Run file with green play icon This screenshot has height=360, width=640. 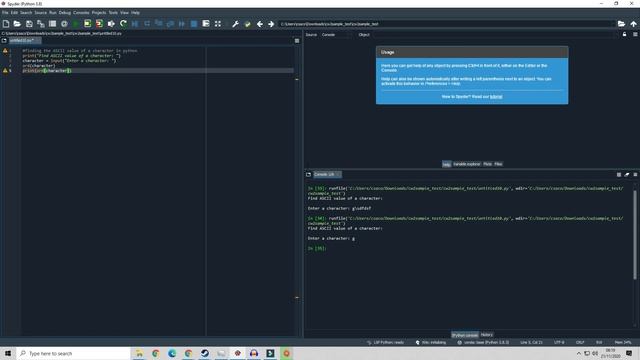(76, 24)
